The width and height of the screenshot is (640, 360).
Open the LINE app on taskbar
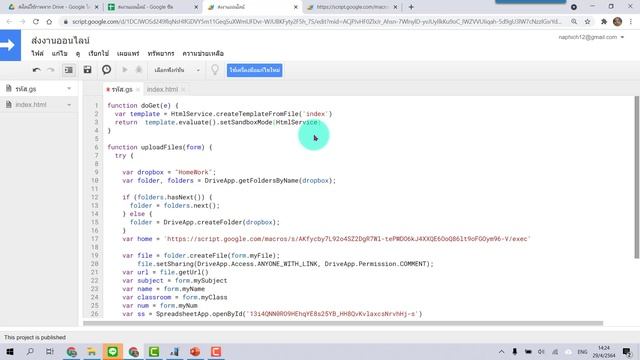pos(113,351)
